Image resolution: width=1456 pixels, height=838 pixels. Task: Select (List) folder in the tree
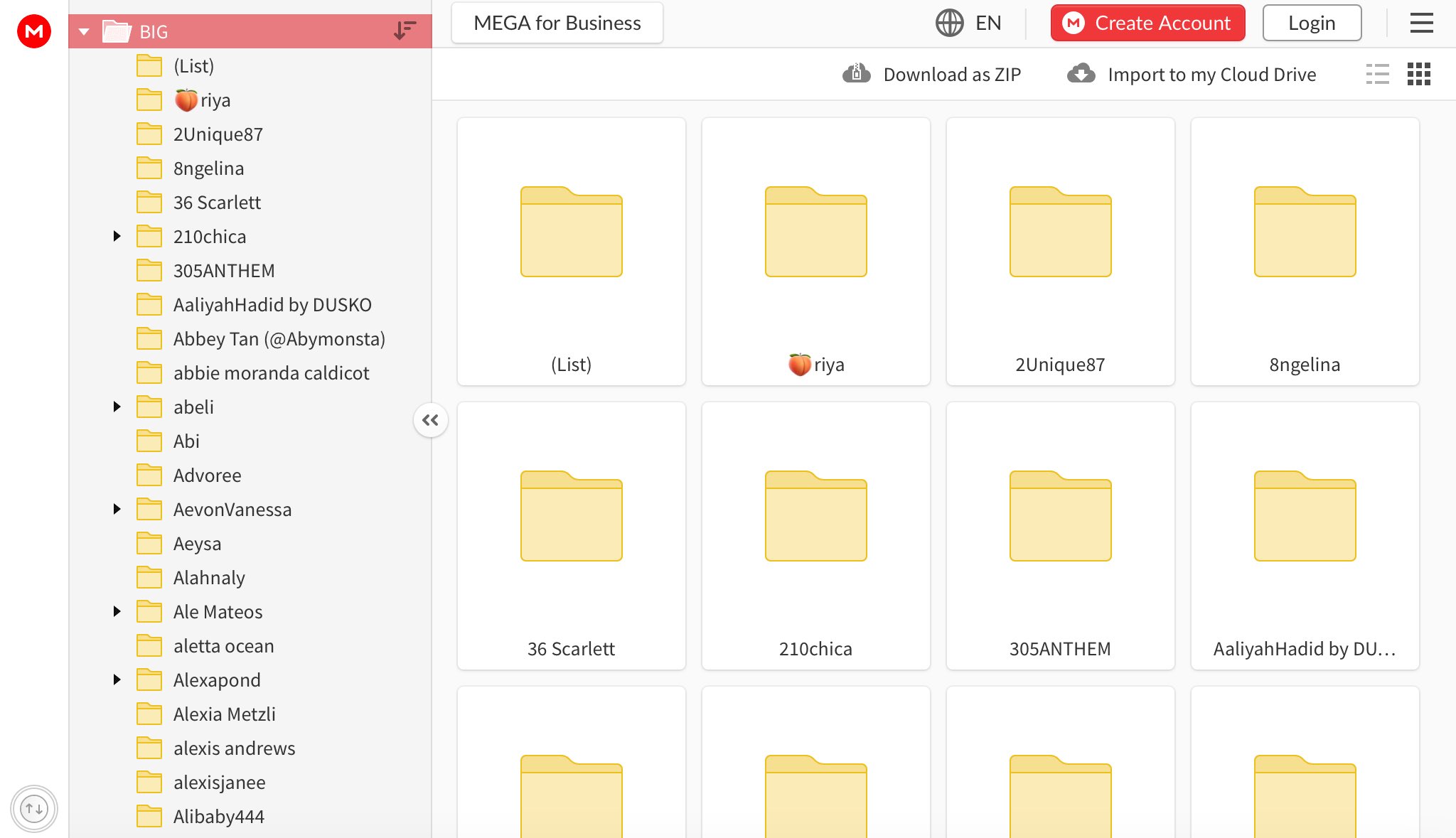(250, 66)
